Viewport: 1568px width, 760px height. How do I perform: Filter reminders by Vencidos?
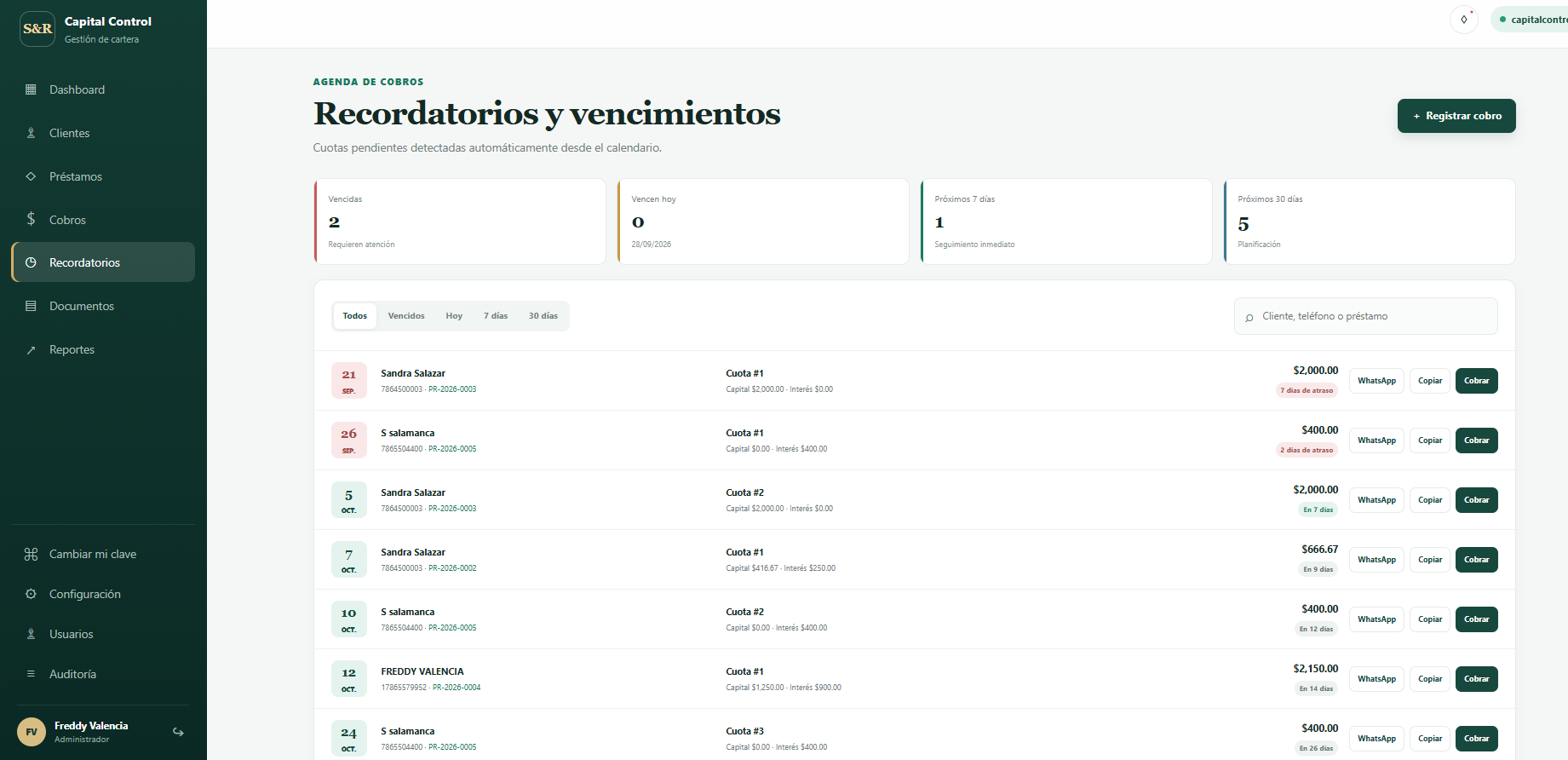click(406, 316)
